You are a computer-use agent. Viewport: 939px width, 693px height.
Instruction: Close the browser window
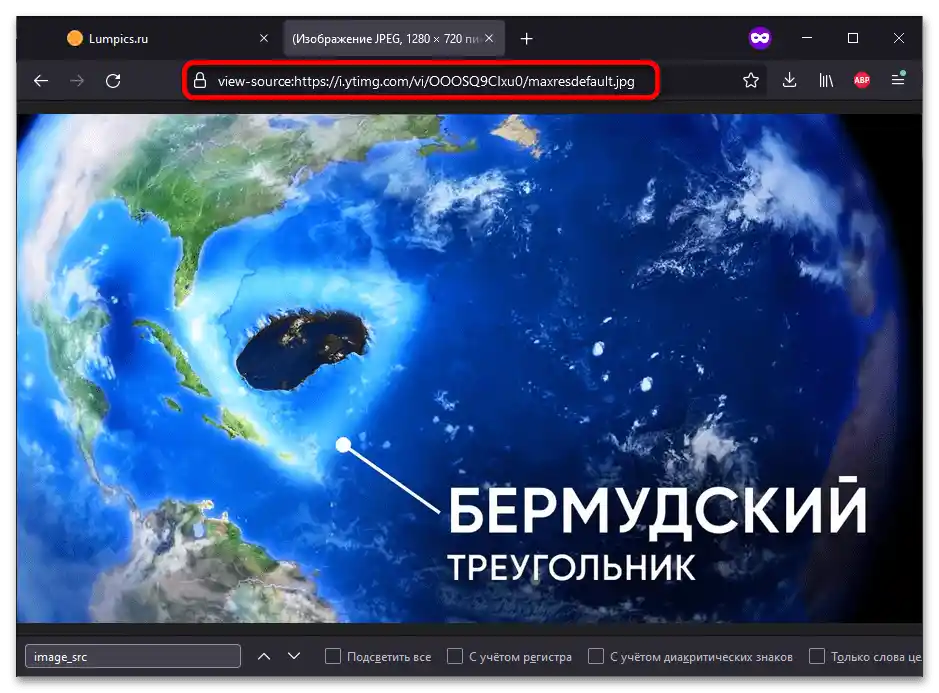click(899, 38)
